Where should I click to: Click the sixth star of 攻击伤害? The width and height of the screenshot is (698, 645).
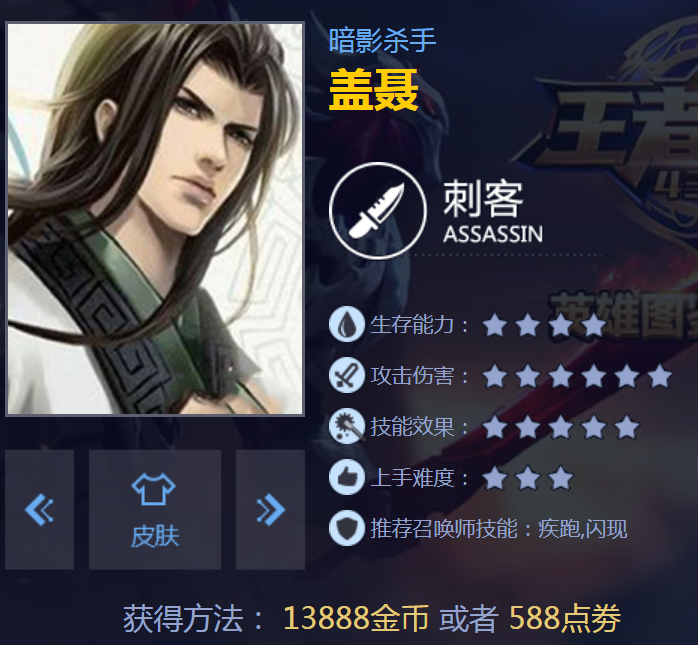(660, 376)
